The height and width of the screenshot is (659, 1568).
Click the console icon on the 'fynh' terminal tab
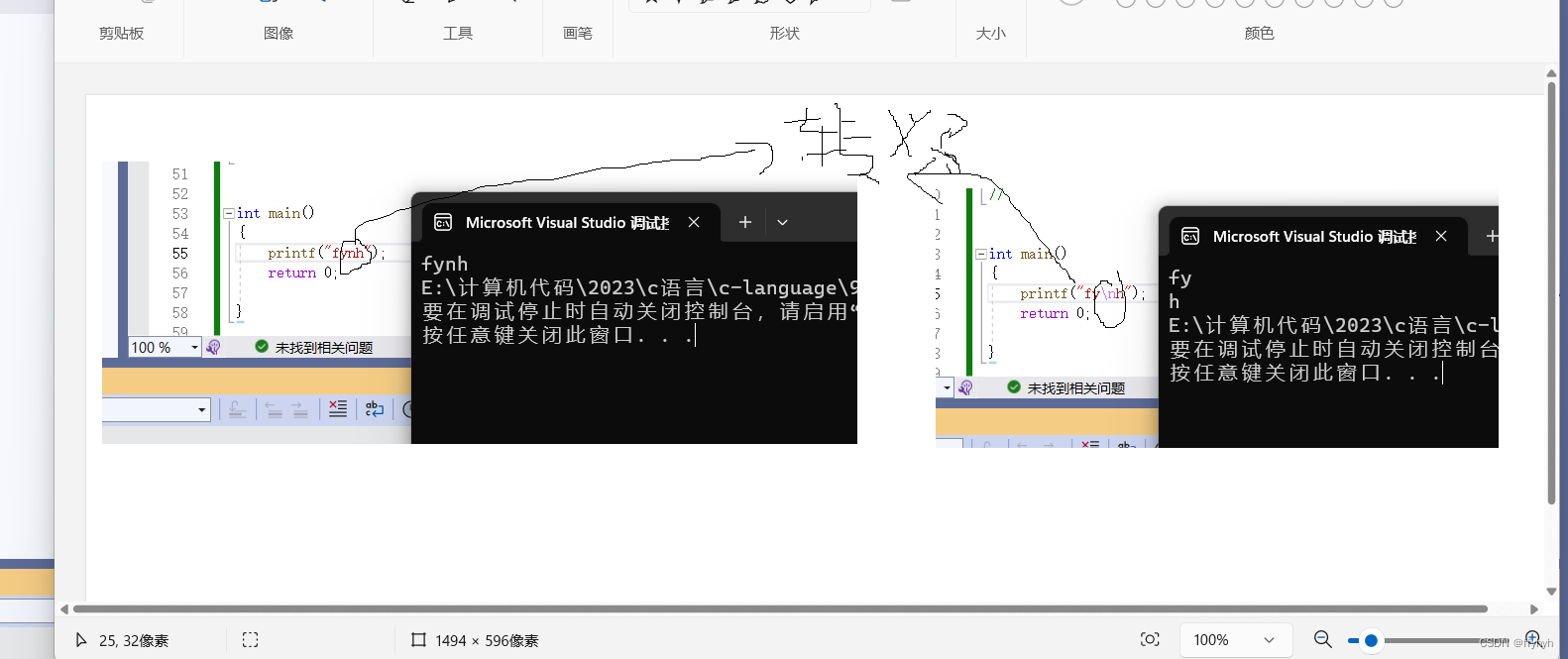(x=443, y=222)
